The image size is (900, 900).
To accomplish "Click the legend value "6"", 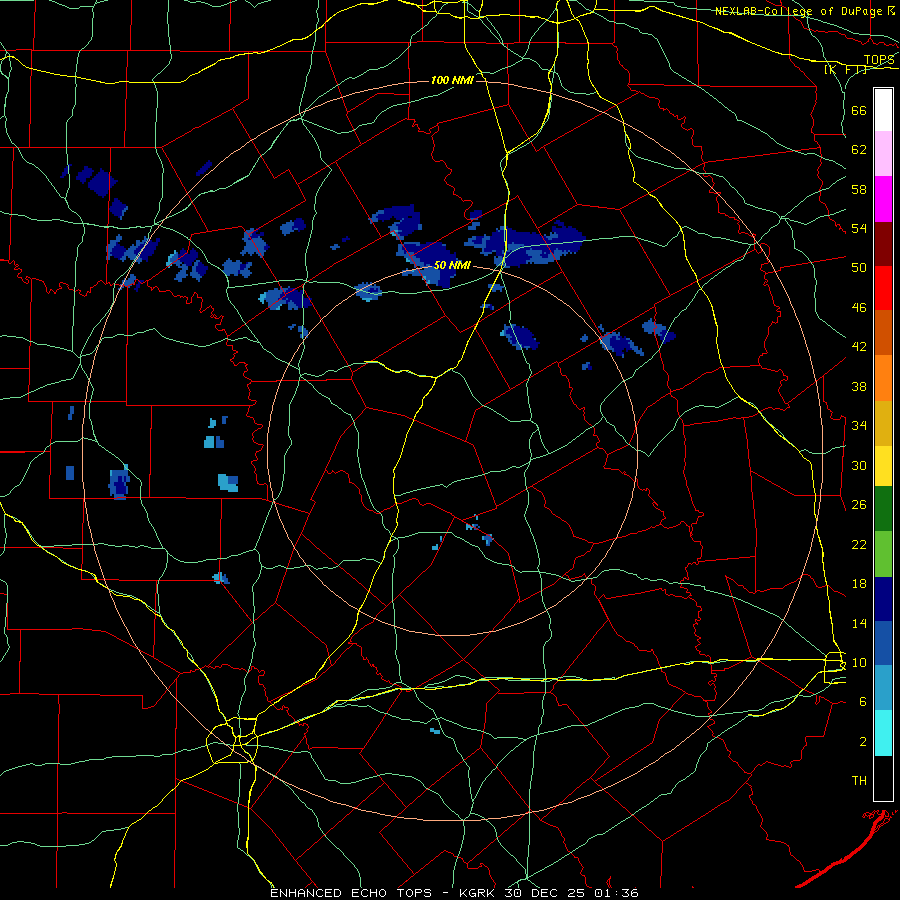I will (x=863, y=701).
